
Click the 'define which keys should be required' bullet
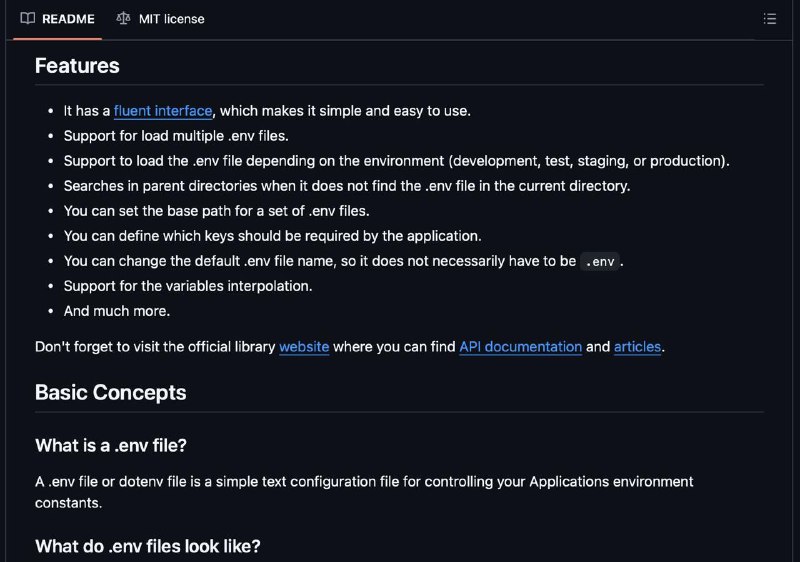[x=272, y=236]
